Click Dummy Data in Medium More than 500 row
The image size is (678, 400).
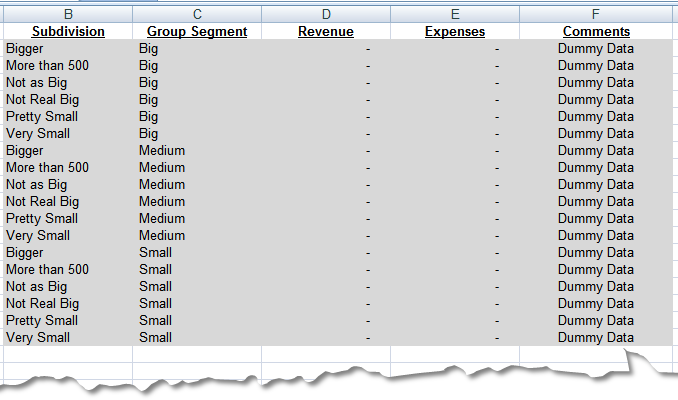596,167
